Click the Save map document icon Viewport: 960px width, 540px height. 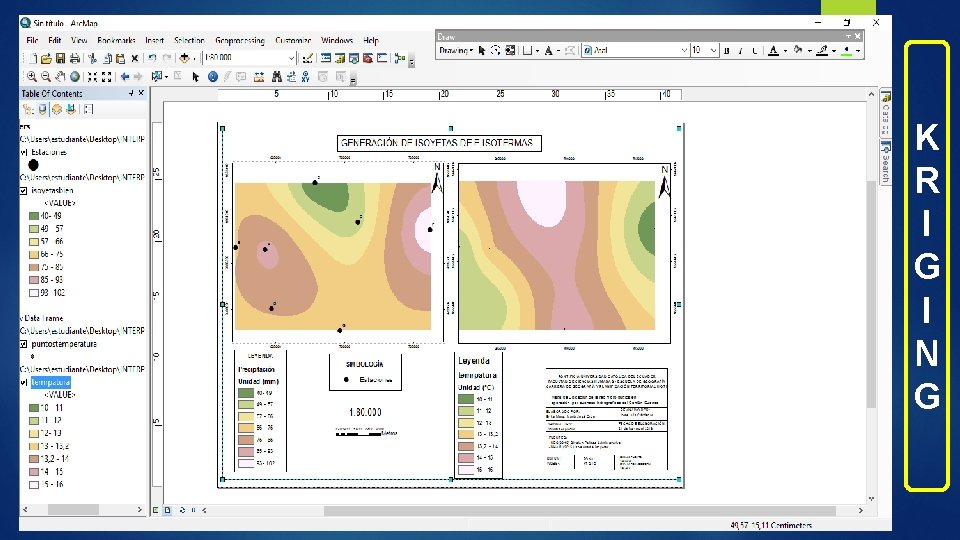pyautogui.click(x=60, y=58)
